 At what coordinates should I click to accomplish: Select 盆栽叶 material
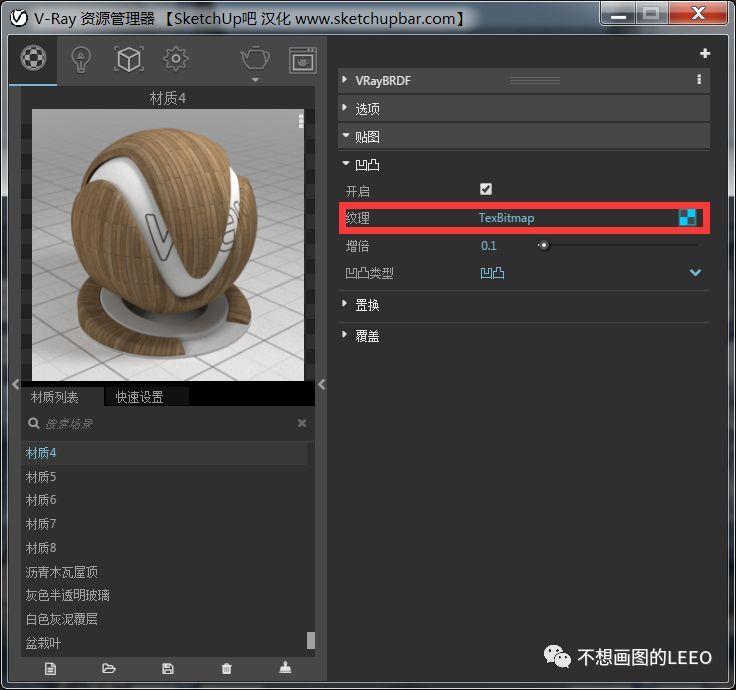coord(165,643)
